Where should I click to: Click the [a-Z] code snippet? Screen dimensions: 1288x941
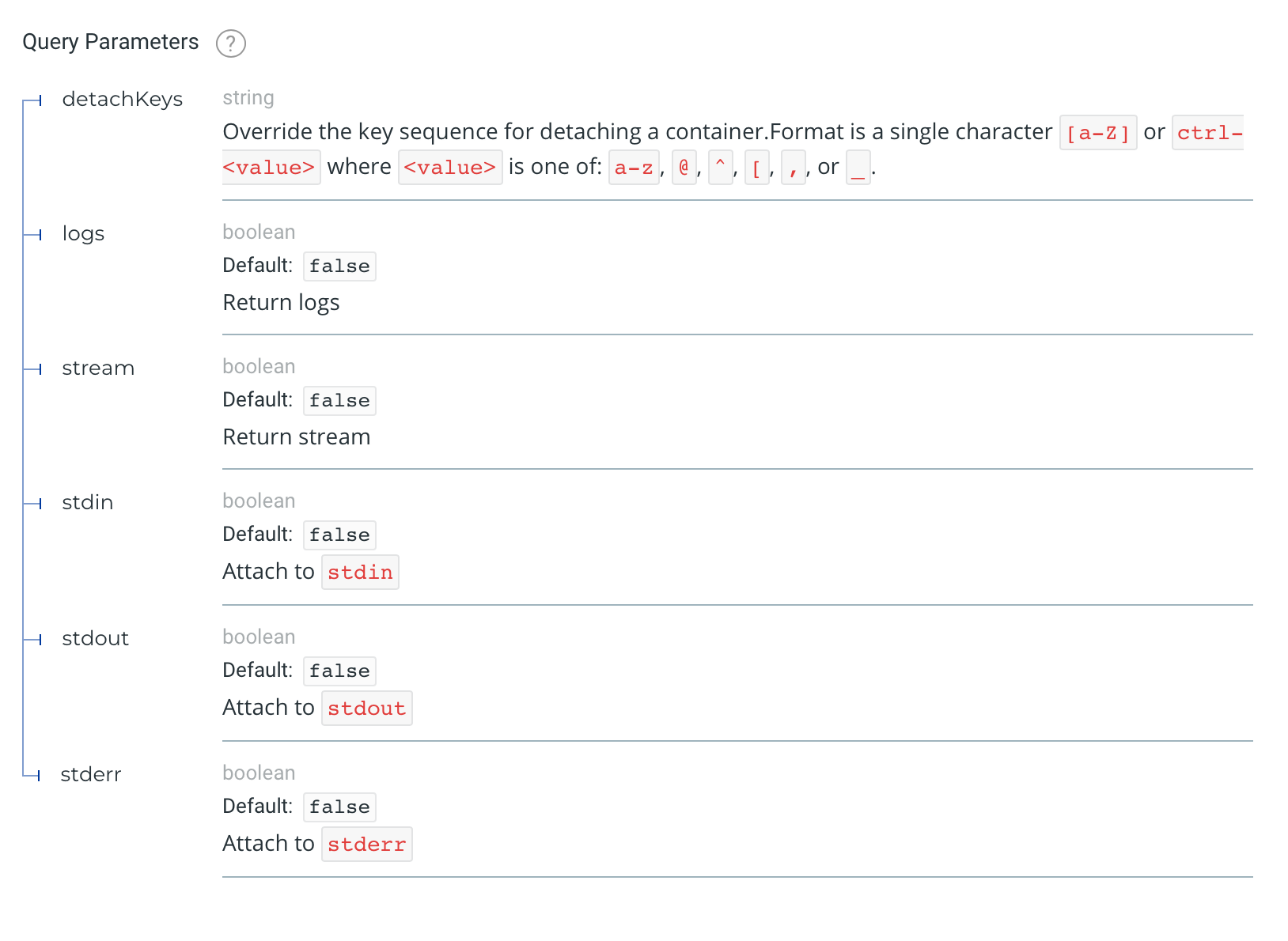(1097, 133)
